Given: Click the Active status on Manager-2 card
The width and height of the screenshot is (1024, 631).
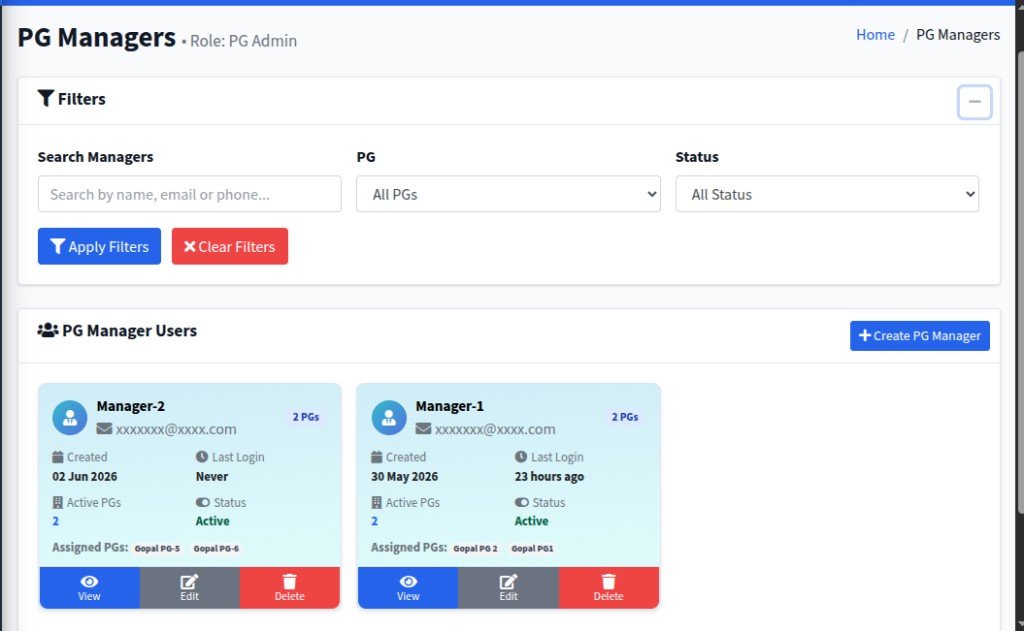Looking at the screenshot, I should 212,521.
